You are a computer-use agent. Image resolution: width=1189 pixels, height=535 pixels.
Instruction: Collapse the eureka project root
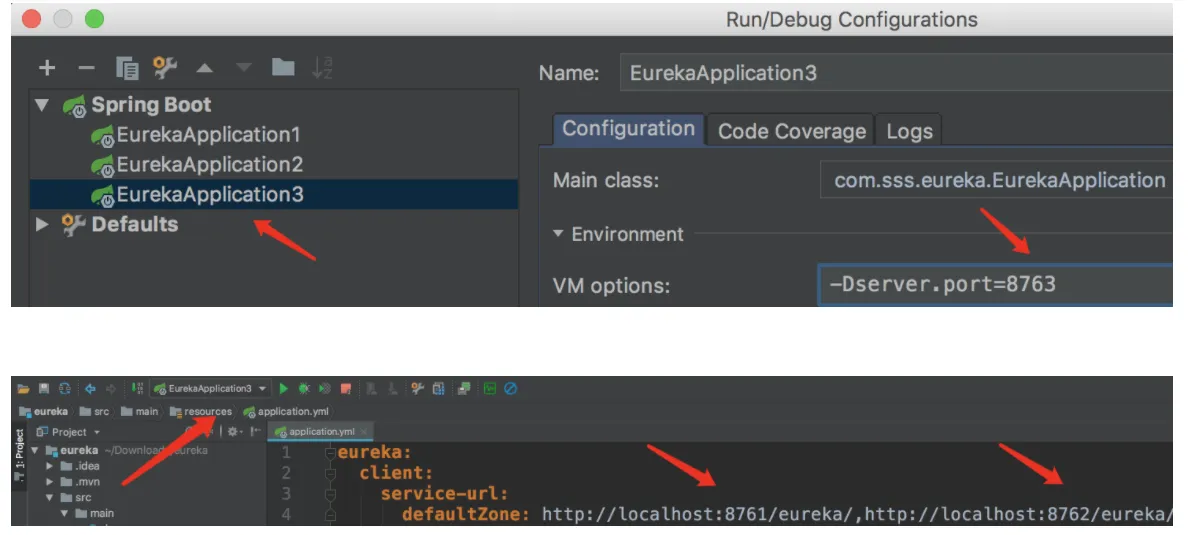click(x=34, y=451)
